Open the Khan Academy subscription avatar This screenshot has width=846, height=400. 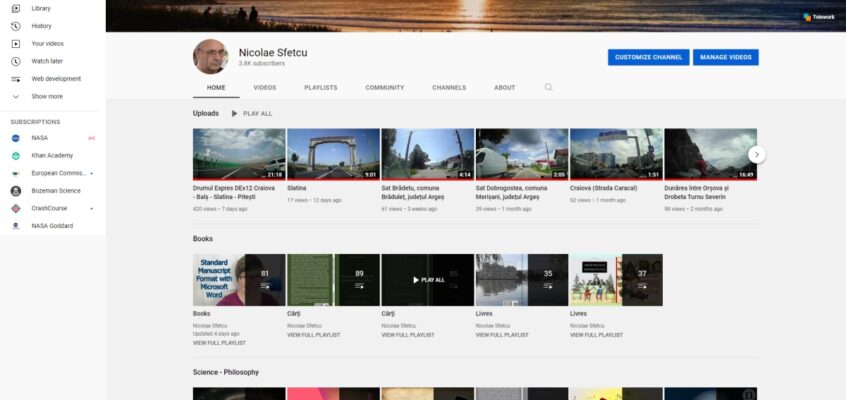tap(16, 155)
